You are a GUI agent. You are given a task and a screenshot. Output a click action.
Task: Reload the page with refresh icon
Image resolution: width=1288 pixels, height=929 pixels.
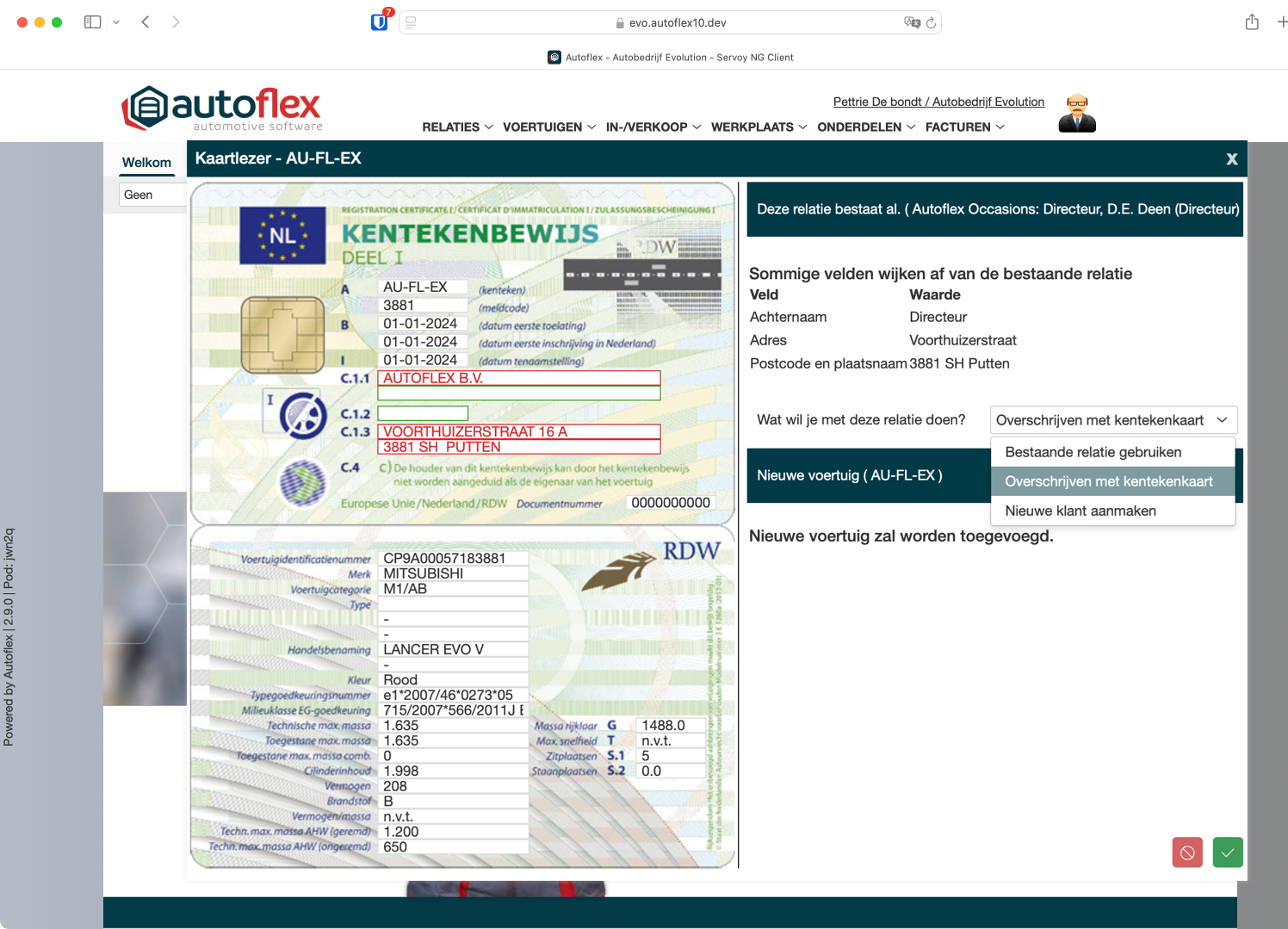pos(931,22)
